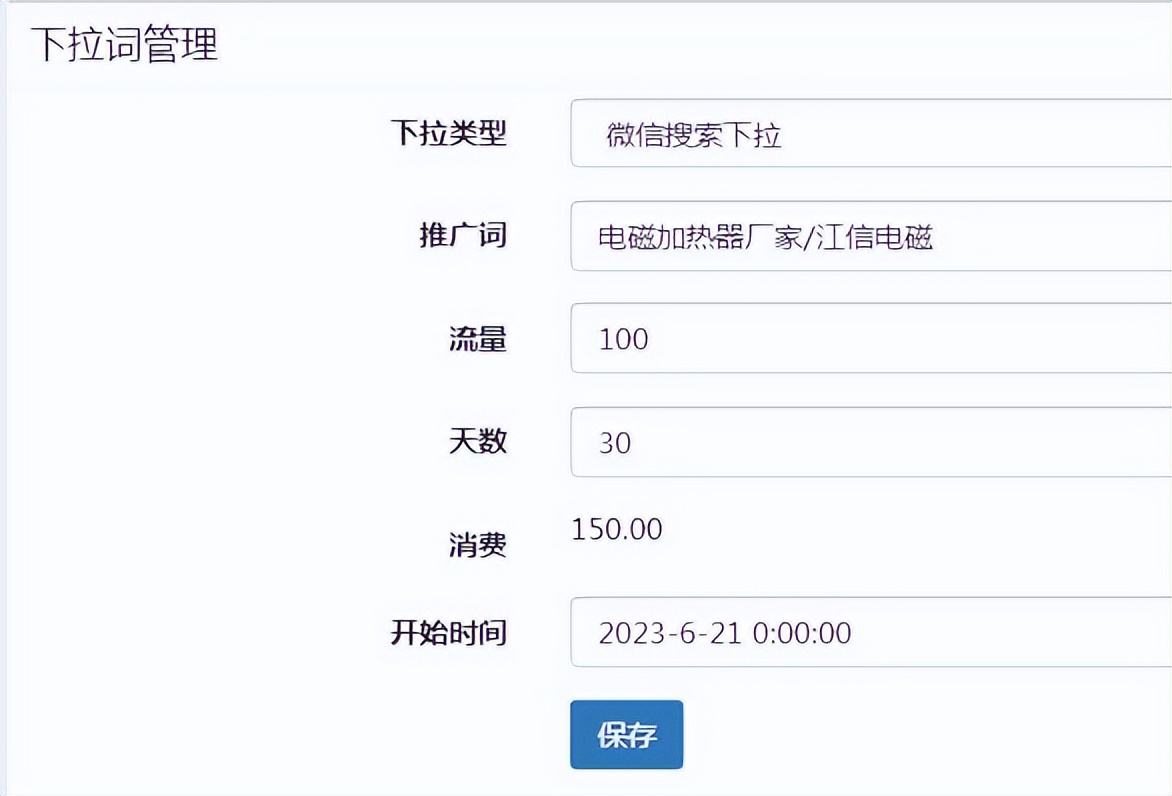Click the 下拉类型 field label

pyautogui.click(x=450, y=133)
